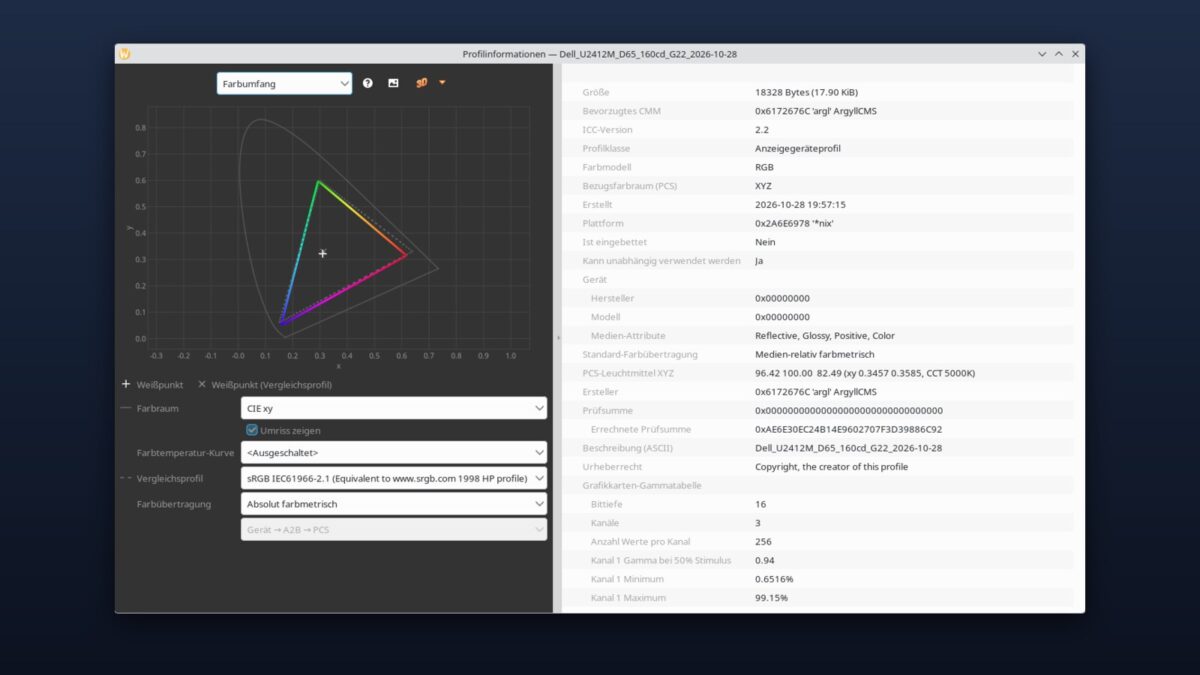
Task: Click the application icon in the title bar
Action: coord(125,53)
